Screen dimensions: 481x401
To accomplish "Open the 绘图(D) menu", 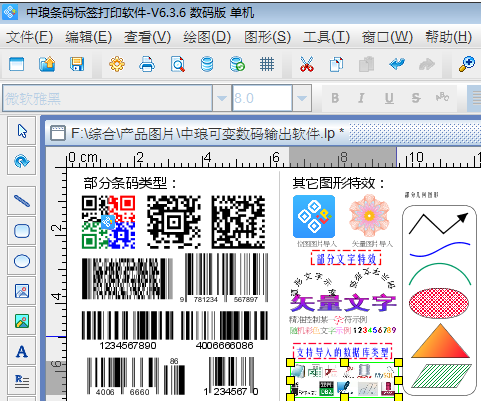I will point(207,37).
